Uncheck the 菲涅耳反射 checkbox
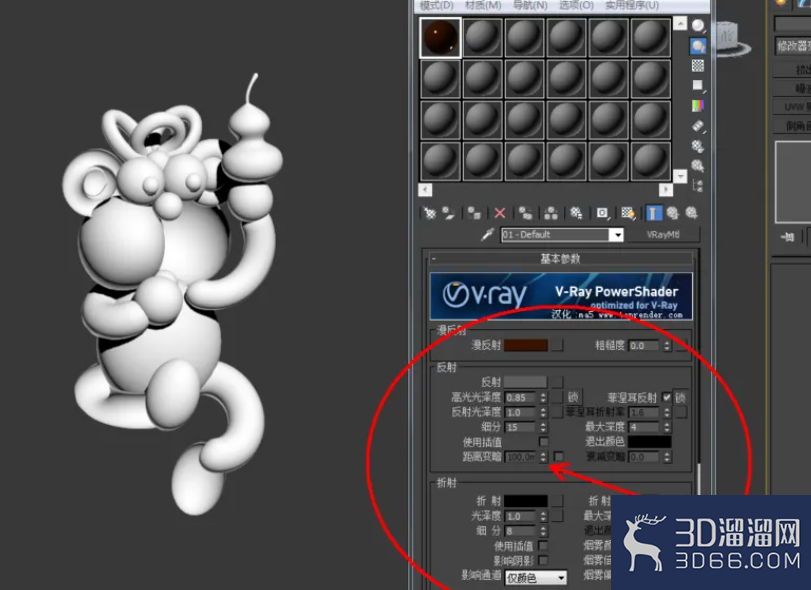This screenshot has height=590, width=811. pyautogui.click(x=667, y=397)
